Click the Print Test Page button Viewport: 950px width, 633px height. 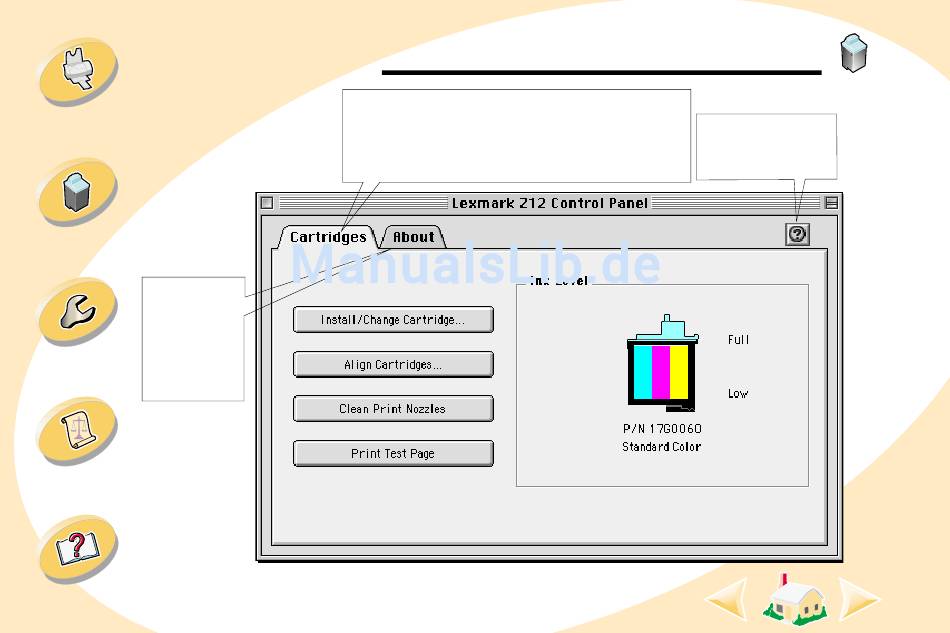[393, 454]
